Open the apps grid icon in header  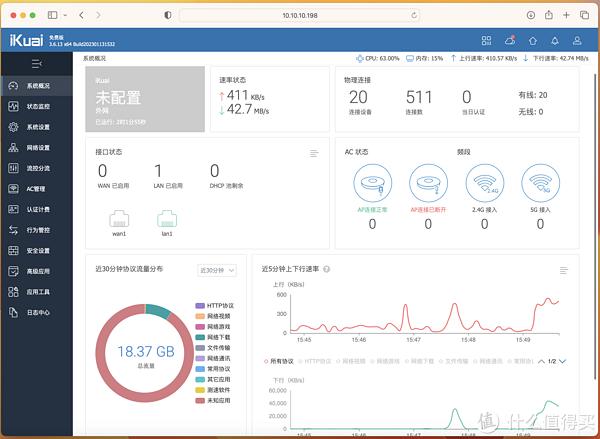point(486,40)
